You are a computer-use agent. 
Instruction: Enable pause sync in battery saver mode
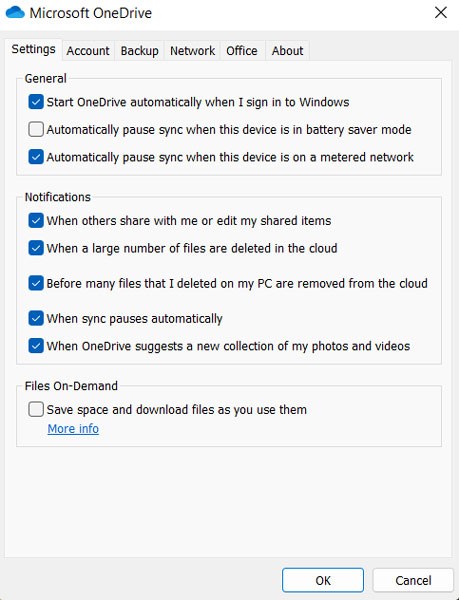[x=36, y=129]
